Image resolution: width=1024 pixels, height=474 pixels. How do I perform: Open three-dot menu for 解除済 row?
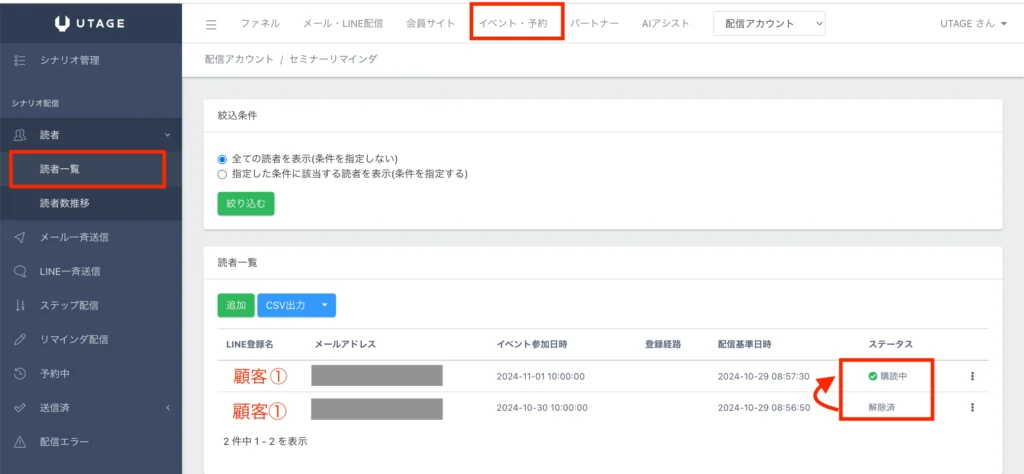(972, 407)
